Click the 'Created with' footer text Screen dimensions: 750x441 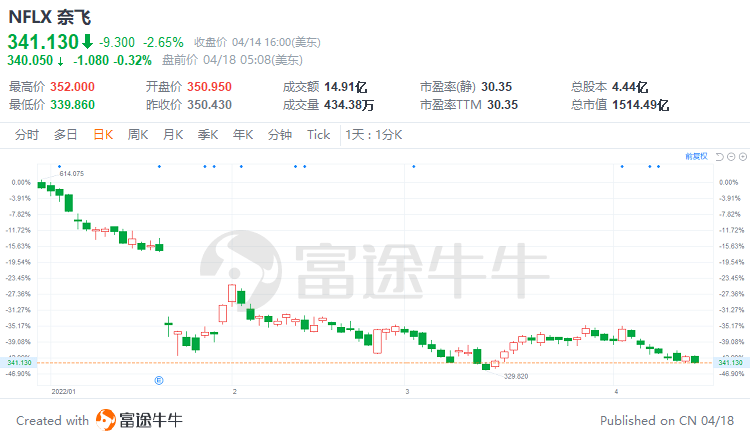click(53, 420)
